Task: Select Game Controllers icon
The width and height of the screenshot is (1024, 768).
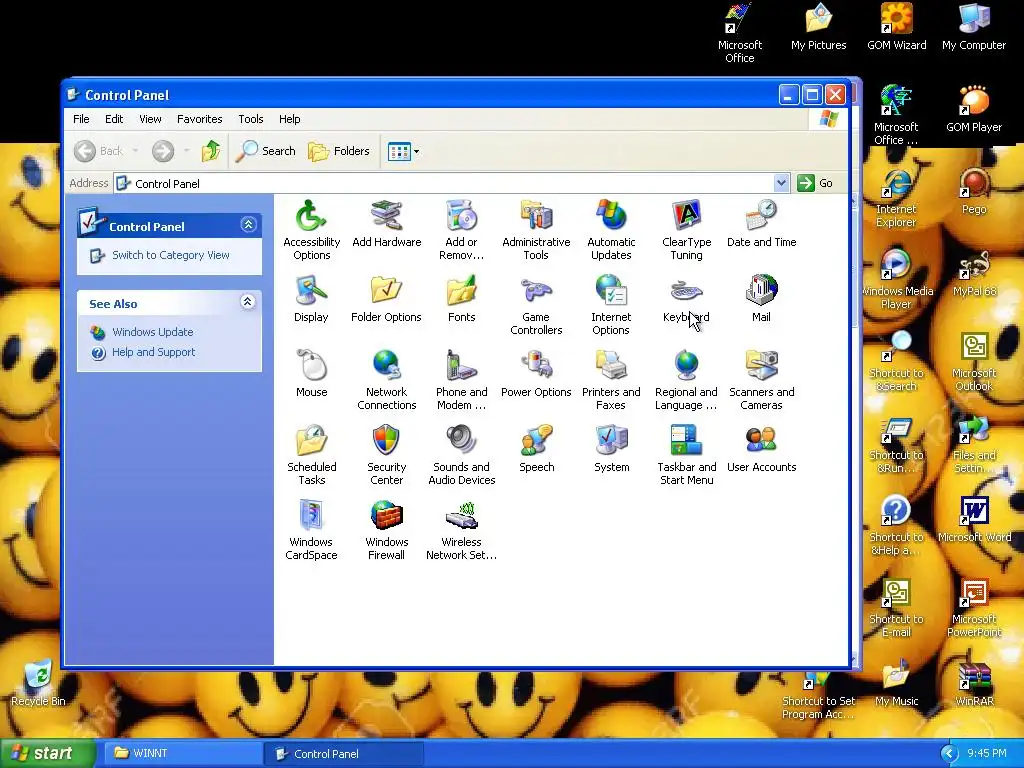Action: point(536,305)
